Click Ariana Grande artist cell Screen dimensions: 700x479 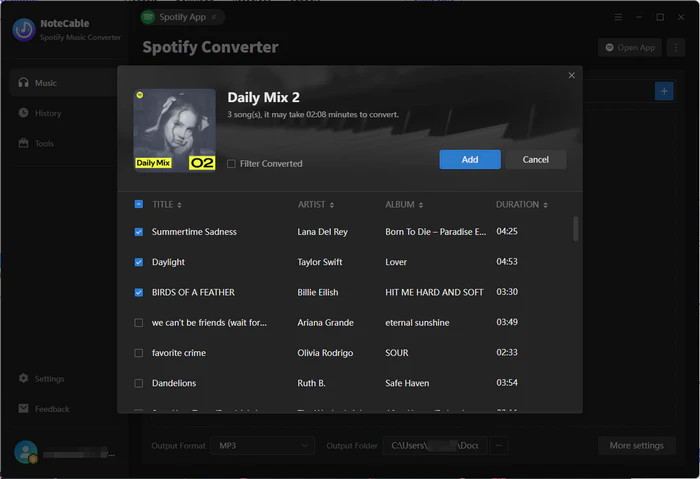(325, 323)
